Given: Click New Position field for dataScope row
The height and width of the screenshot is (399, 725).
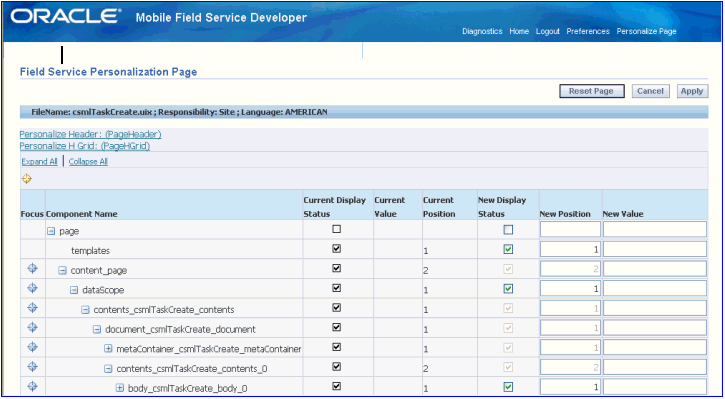Looking at the screenshot, I should click(x=570, y=289).
